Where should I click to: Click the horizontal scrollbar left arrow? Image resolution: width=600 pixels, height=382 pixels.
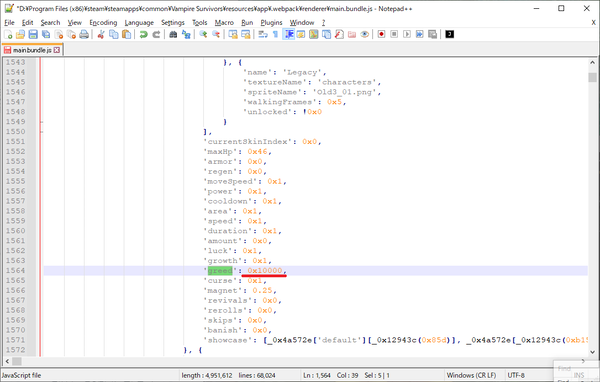point(8,361)
